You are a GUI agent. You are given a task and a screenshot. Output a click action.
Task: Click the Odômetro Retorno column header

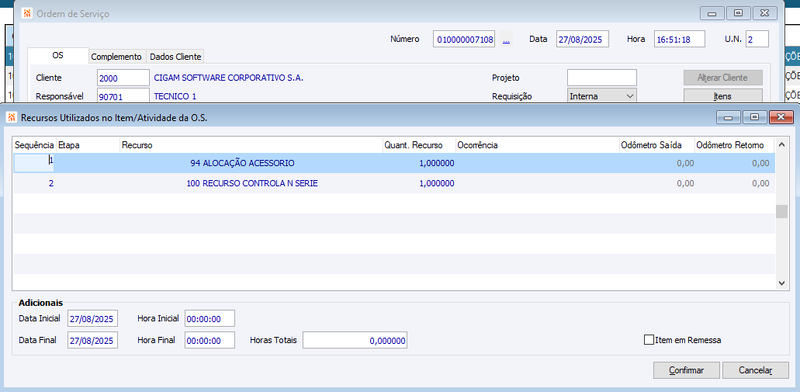tap(735, 145)
